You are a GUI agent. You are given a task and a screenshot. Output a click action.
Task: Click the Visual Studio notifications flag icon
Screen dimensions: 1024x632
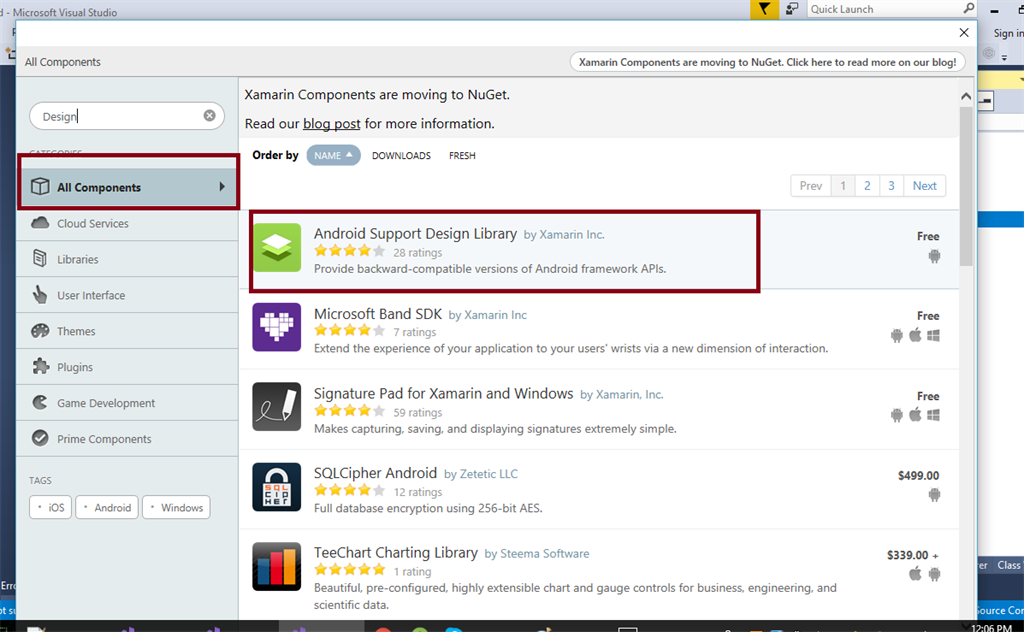(764, 9)
